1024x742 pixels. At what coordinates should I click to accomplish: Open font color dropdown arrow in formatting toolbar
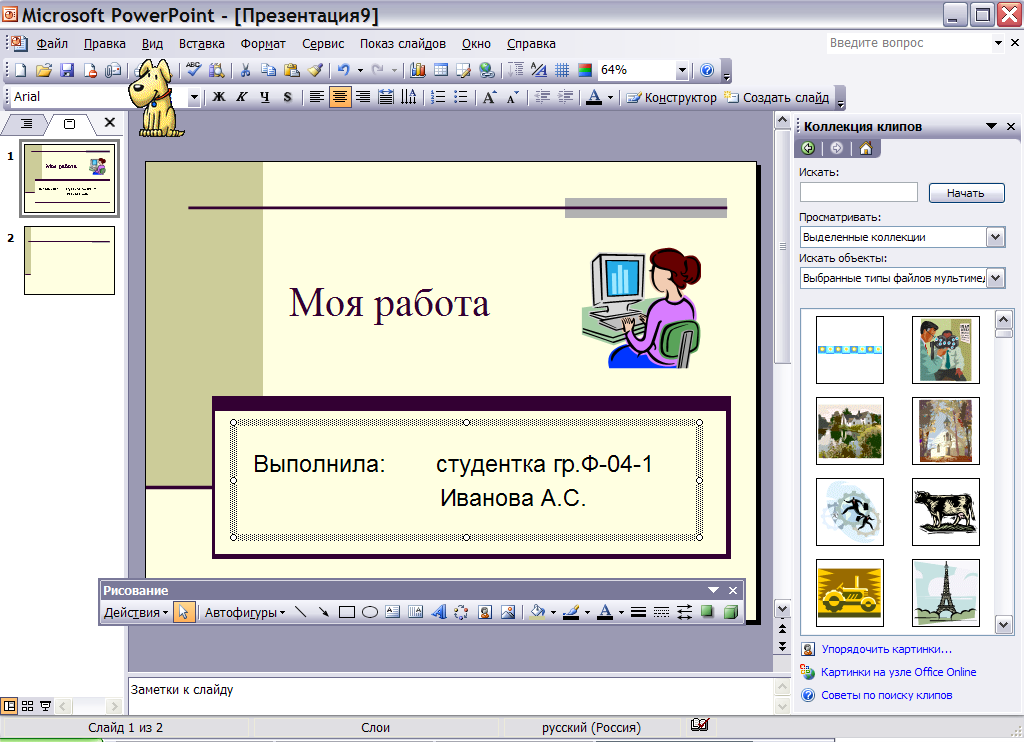pyautogui.click(x=611, y=97)
